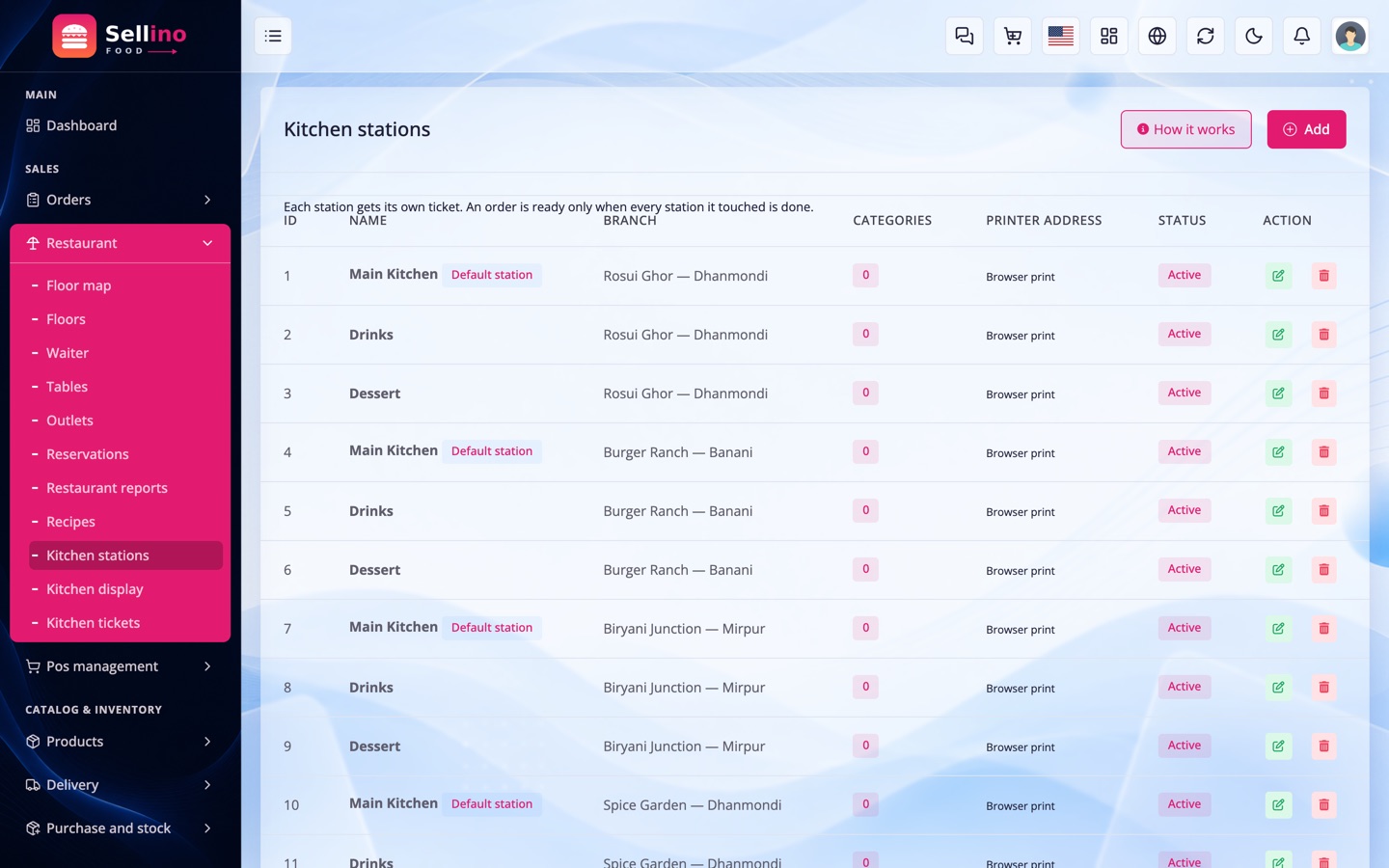Click the Add station button
The width and height of the screenshot is (1389, 868).
pyautogui.click(x=1306, y=129)
